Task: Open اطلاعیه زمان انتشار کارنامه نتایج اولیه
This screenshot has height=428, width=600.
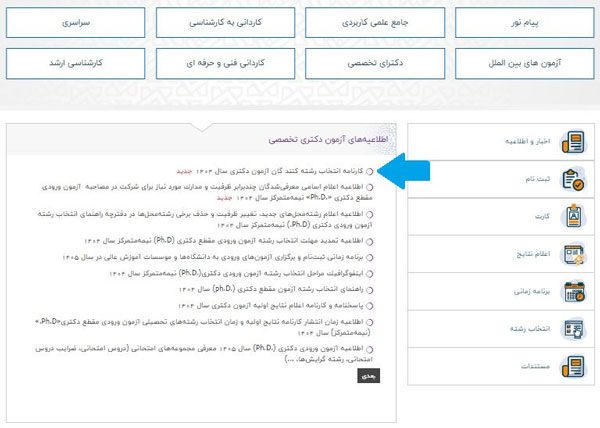Action: click(203, 327)
